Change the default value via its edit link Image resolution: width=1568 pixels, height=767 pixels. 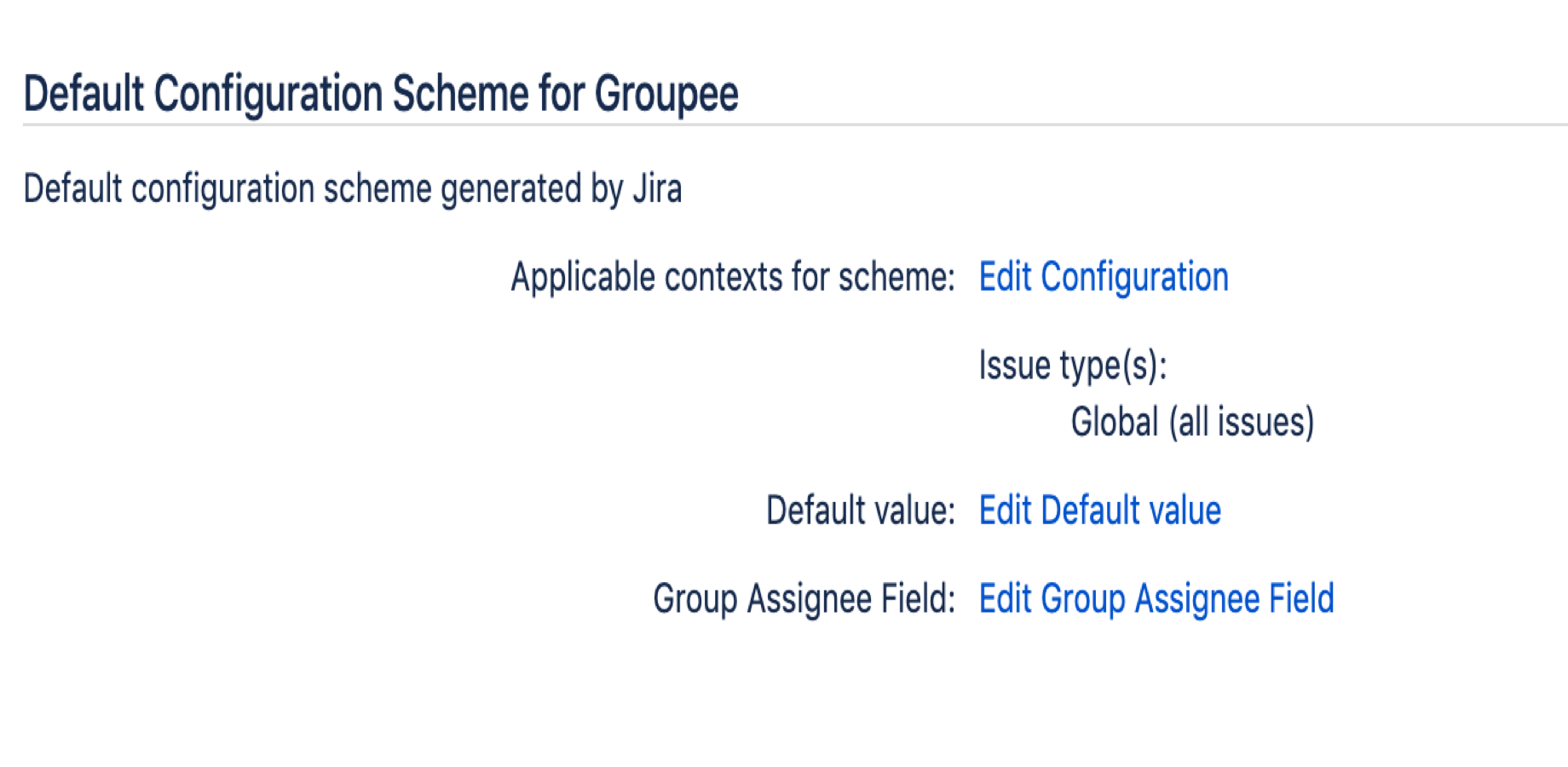[x=1100, y=510]
